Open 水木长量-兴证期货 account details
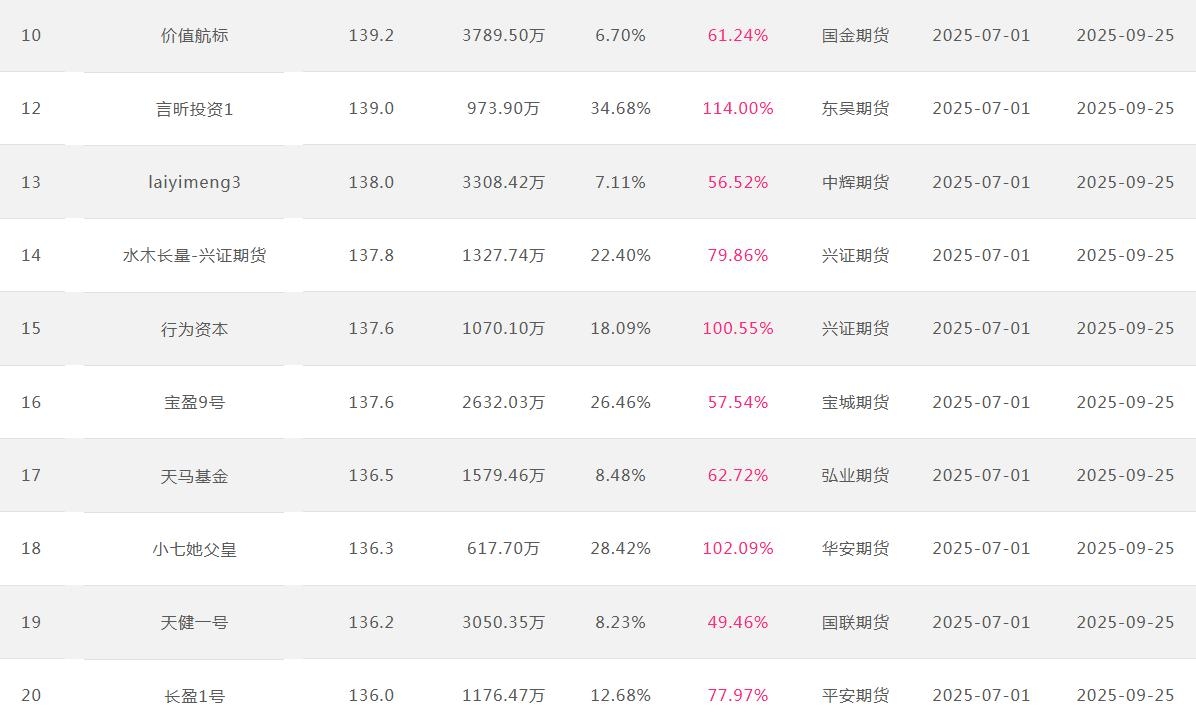Screen dimensions: 1196x727 (194, 256)
